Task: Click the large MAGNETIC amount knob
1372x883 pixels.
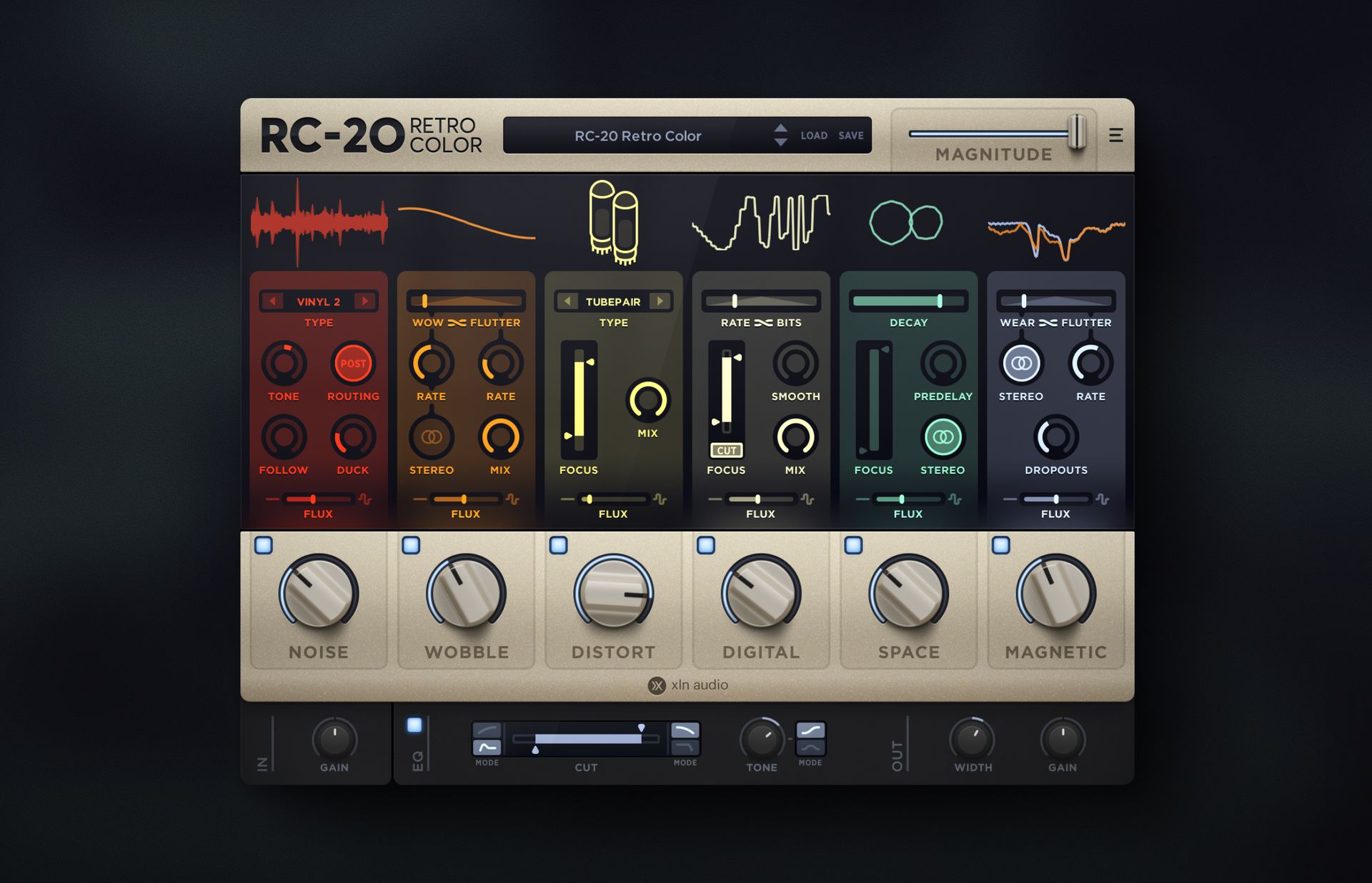Action: [1056, 593]
